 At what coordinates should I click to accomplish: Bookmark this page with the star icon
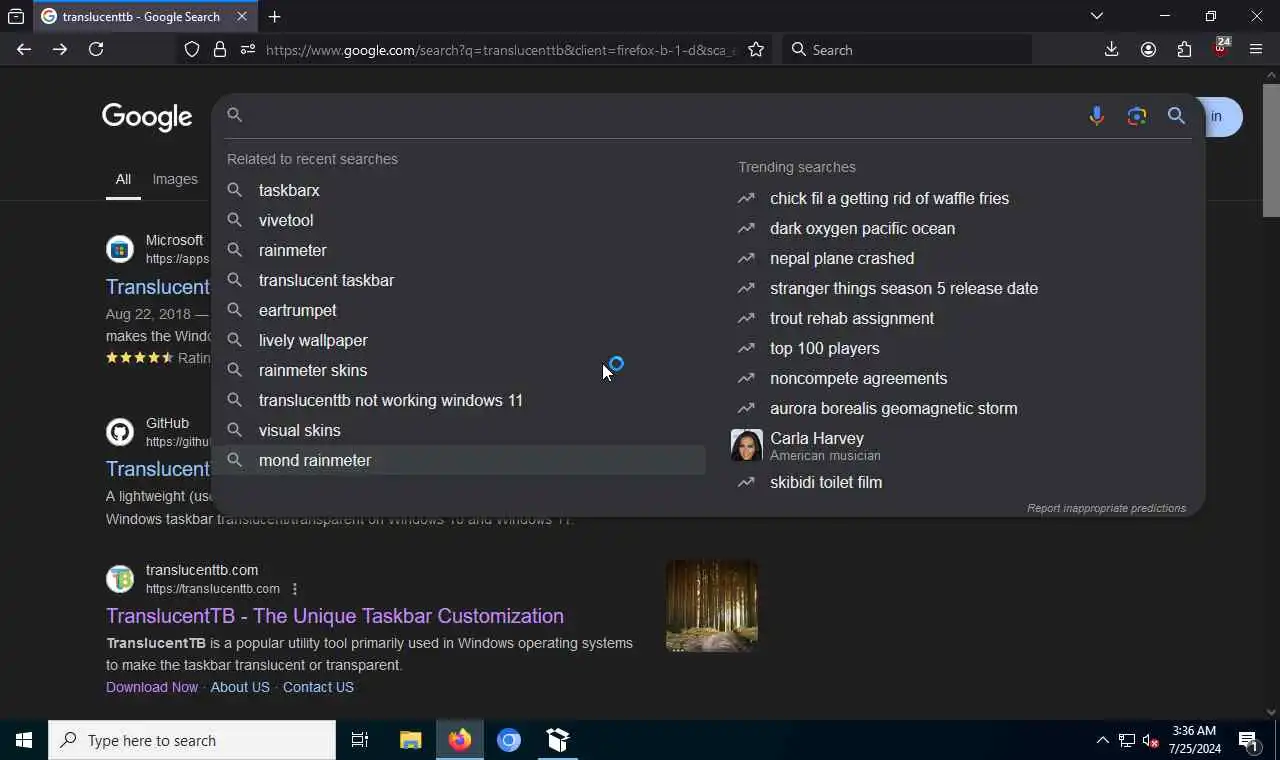click(x=756, y=49)
